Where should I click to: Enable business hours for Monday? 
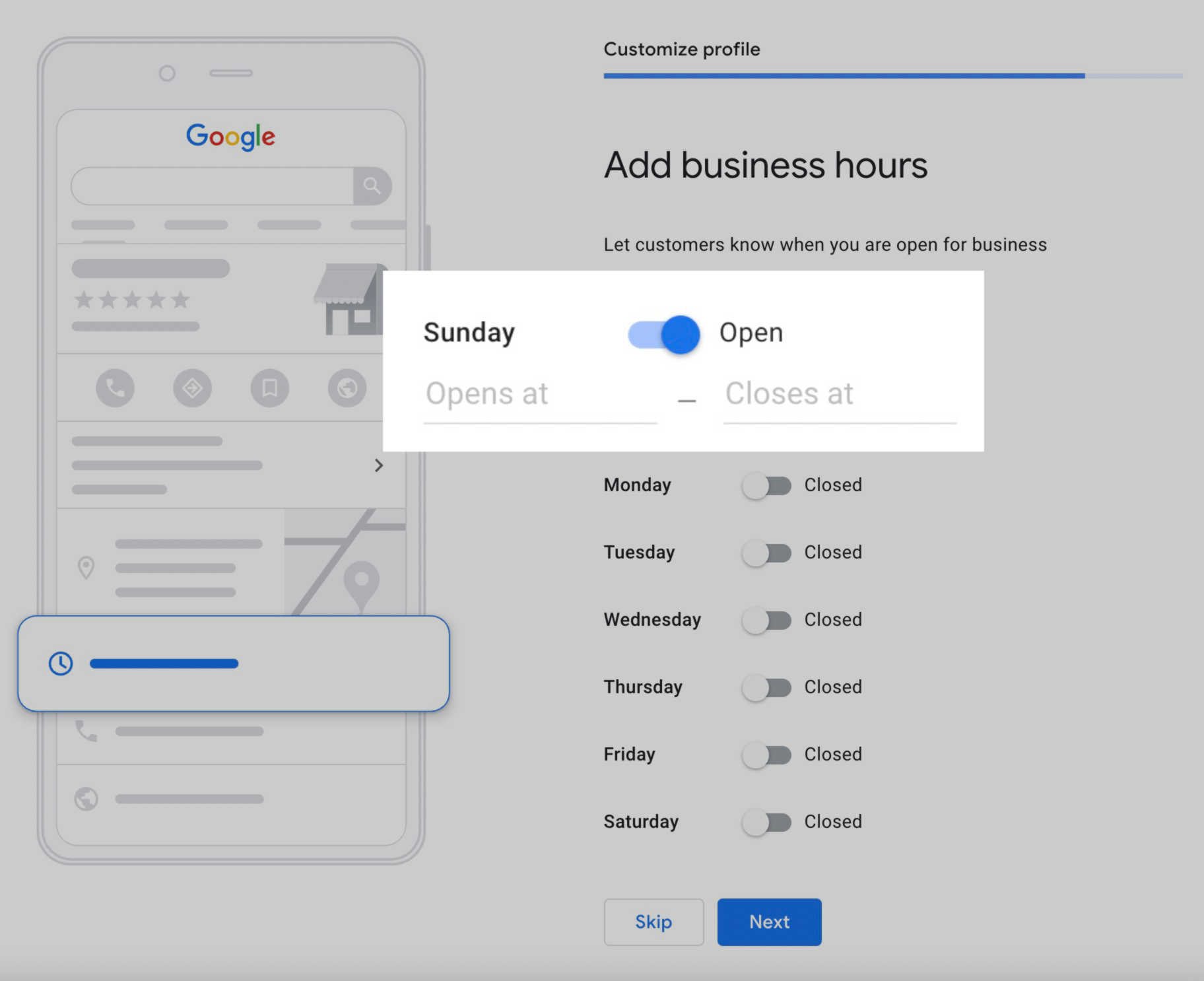coord(766,486)
